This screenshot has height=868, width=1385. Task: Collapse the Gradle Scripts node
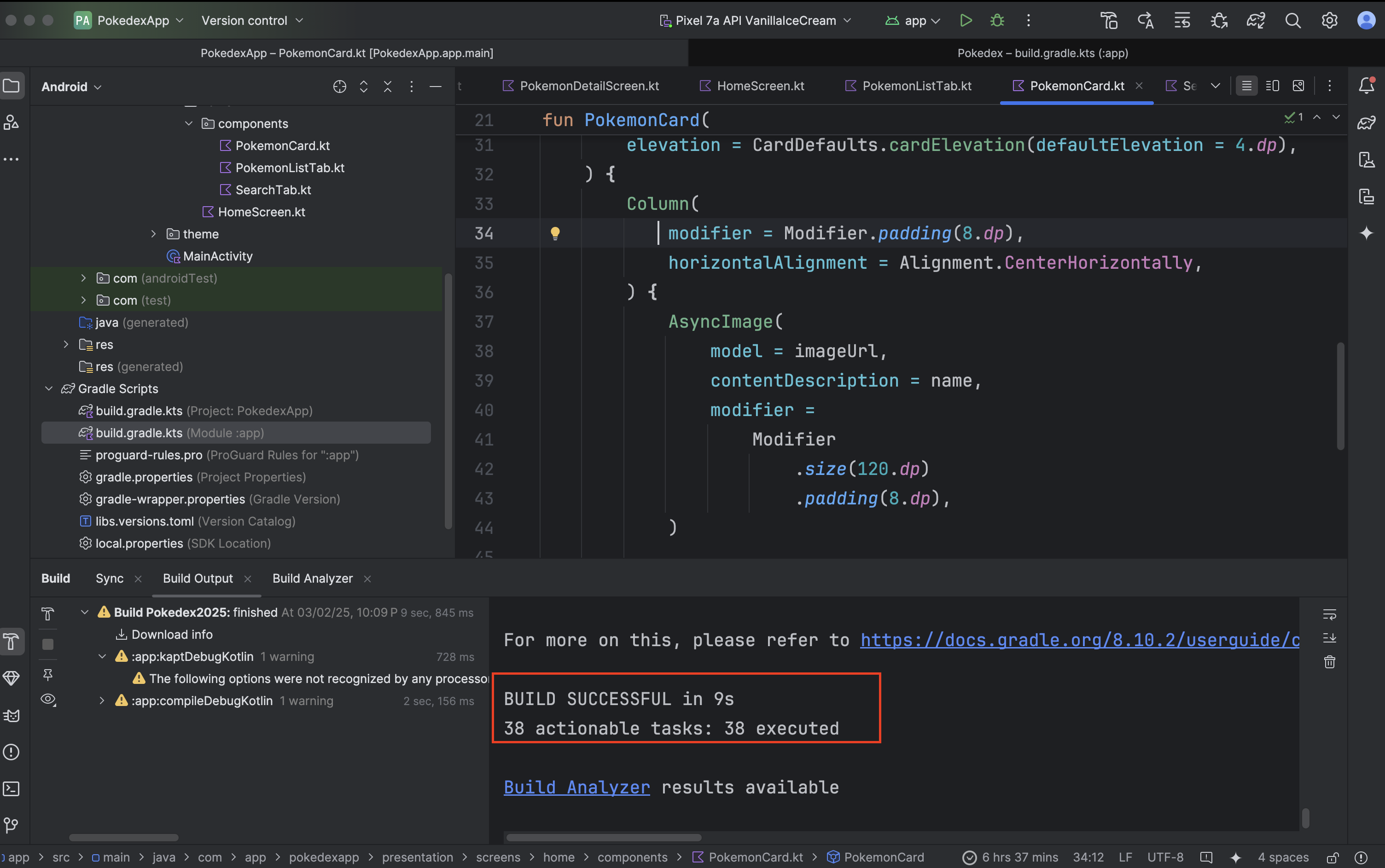point(49,388)
